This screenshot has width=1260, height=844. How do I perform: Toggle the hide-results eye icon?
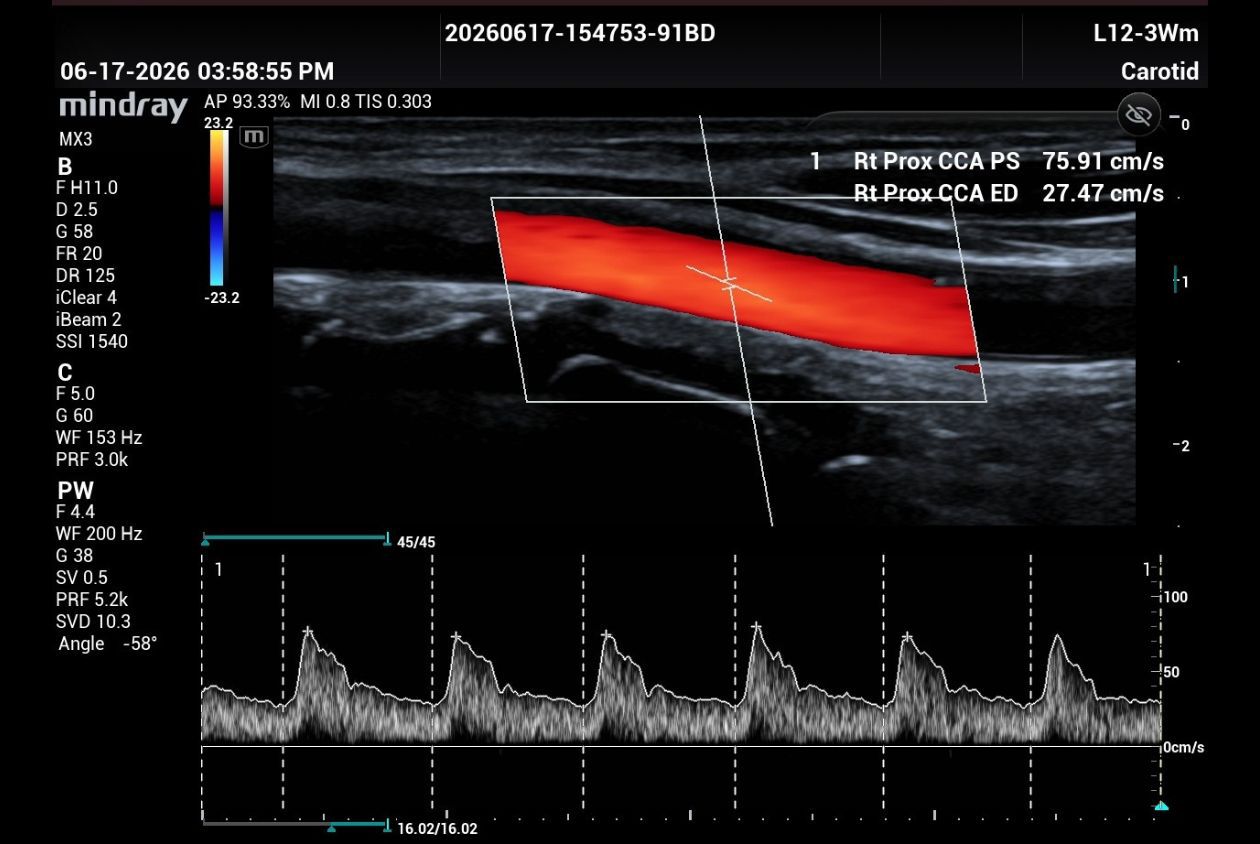(1138, 116)
